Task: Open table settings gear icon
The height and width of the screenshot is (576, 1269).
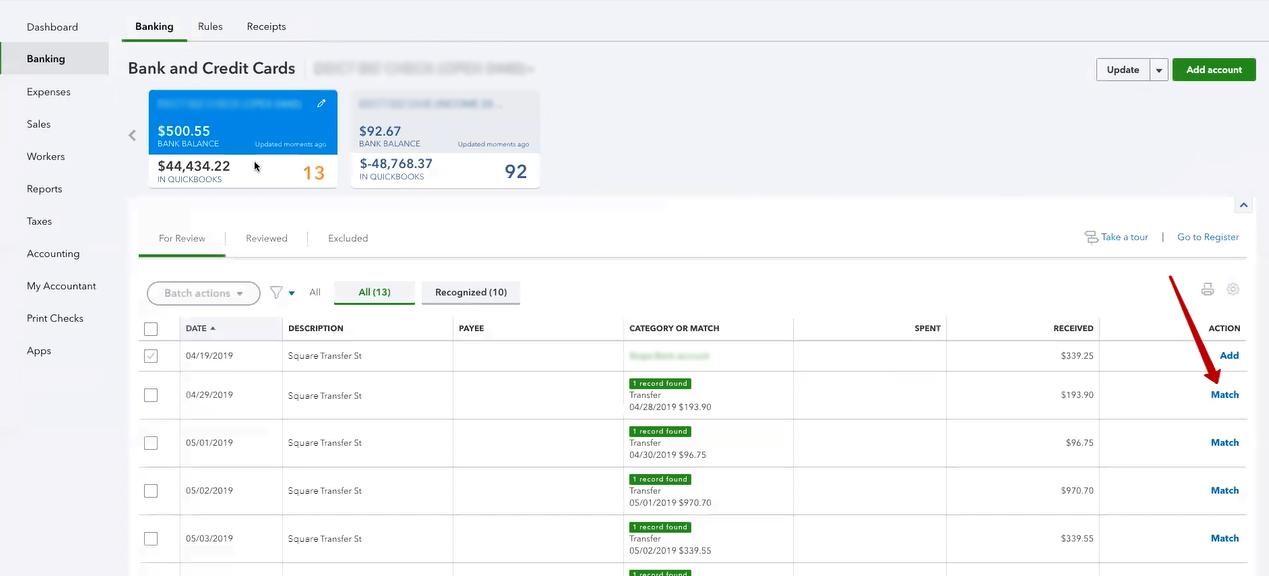Action: 1233,289
